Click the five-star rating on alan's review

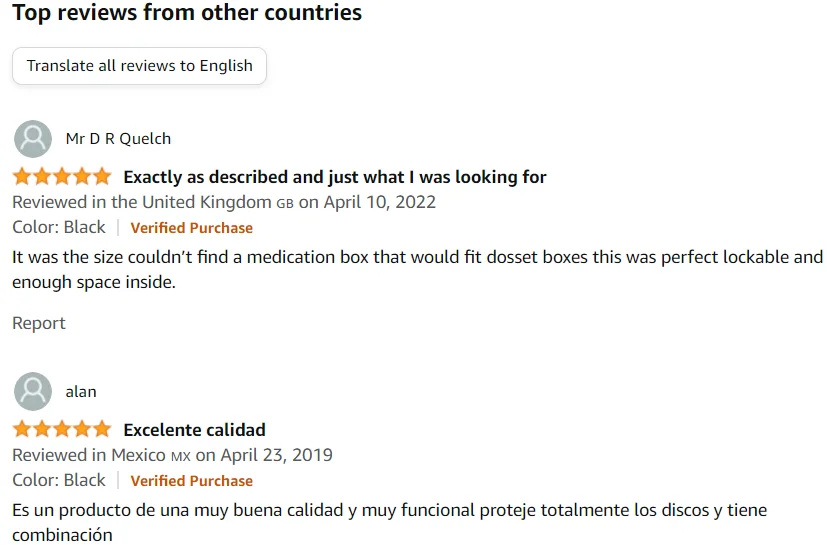tap(62, 430)
